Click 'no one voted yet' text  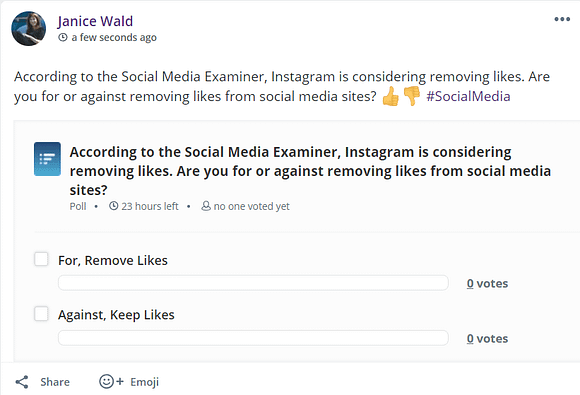coord(252,206)
